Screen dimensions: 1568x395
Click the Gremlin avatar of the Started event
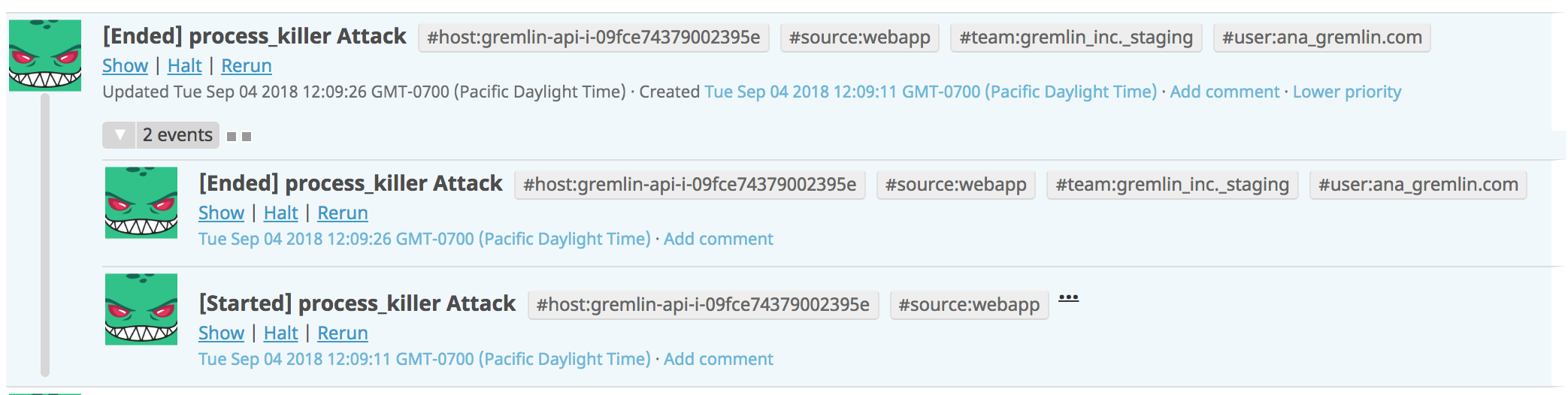[x=141, y=309]
